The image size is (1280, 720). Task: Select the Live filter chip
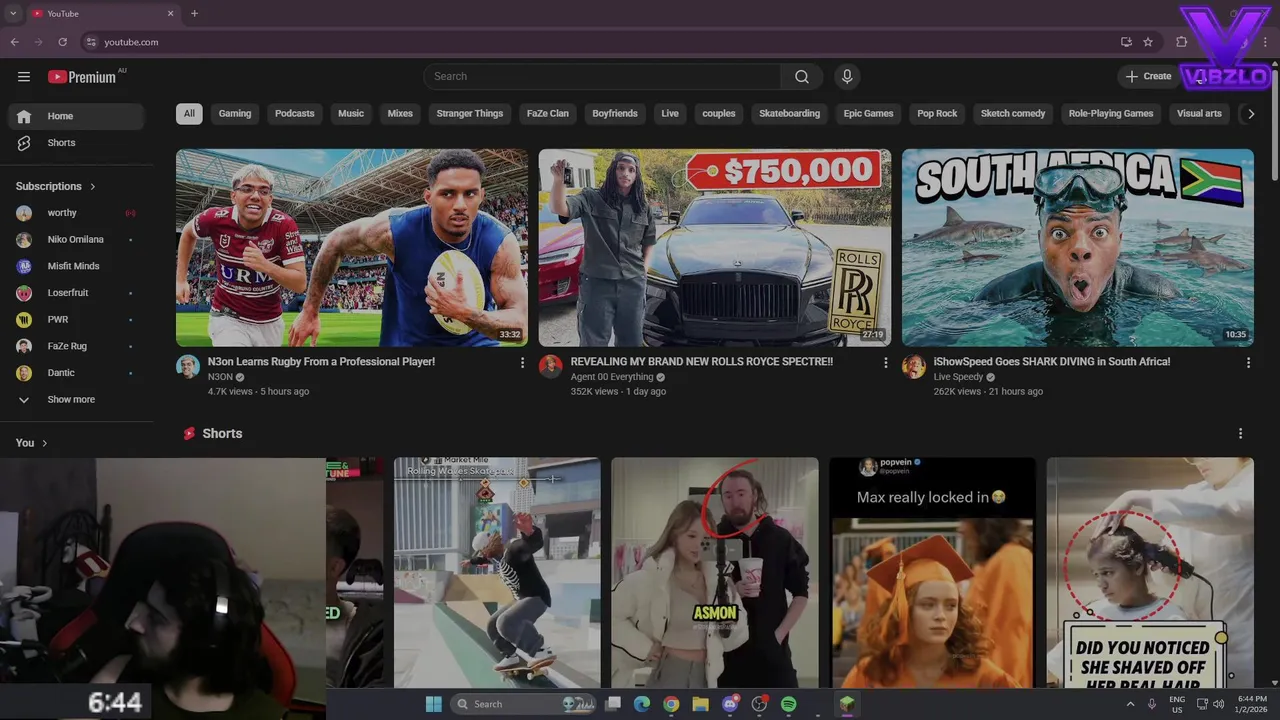tap(670, 114)
